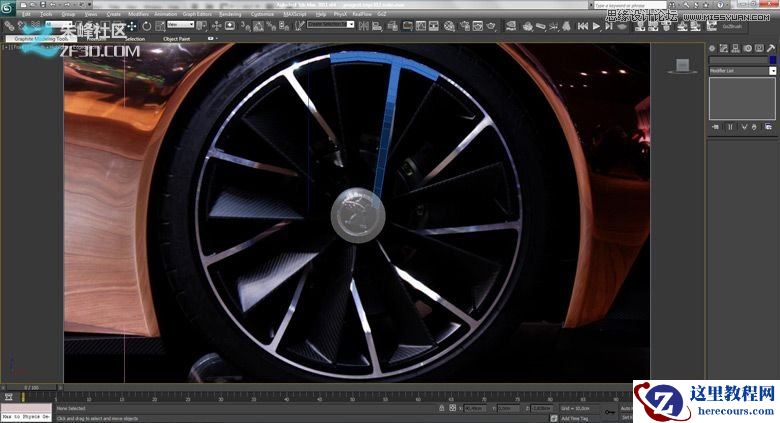Open the Animation menu
The width and height of the screenshot is (780, 423).
coord(165,14)
